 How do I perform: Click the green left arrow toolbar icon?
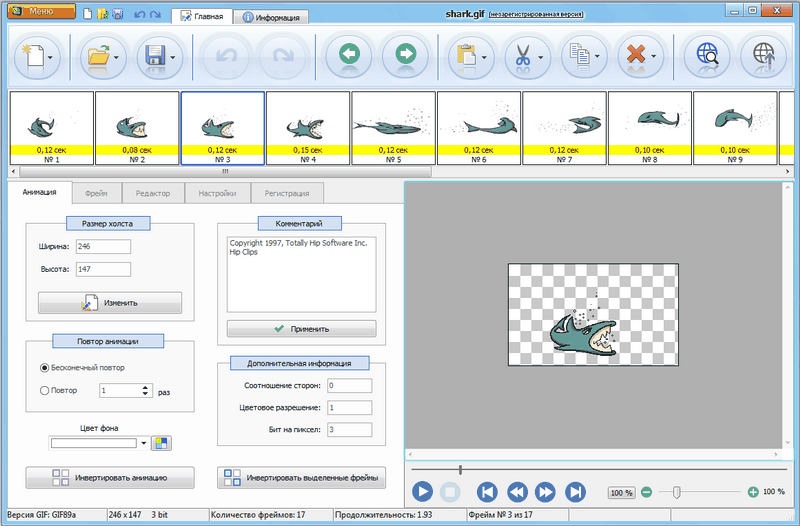[349, 54]
